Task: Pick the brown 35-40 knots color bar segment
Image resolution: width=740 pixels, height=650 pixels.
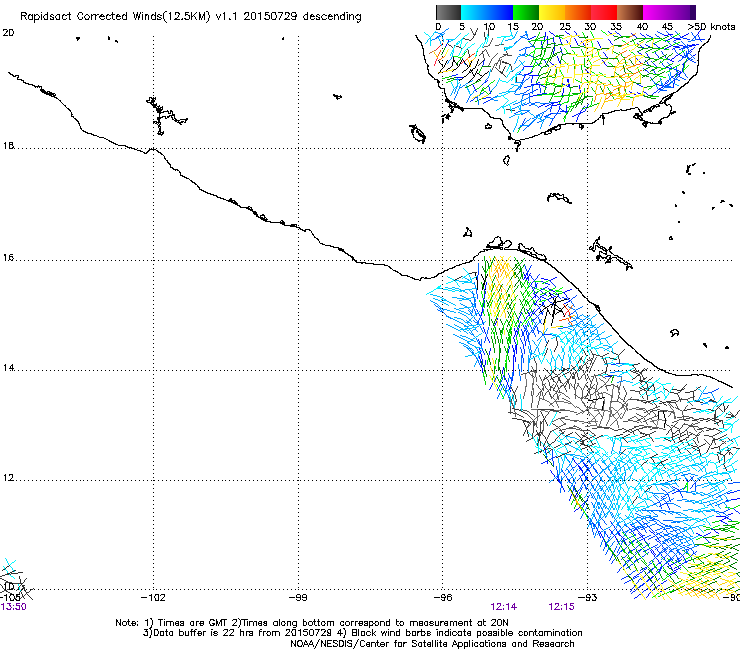Action: (630, 12)
